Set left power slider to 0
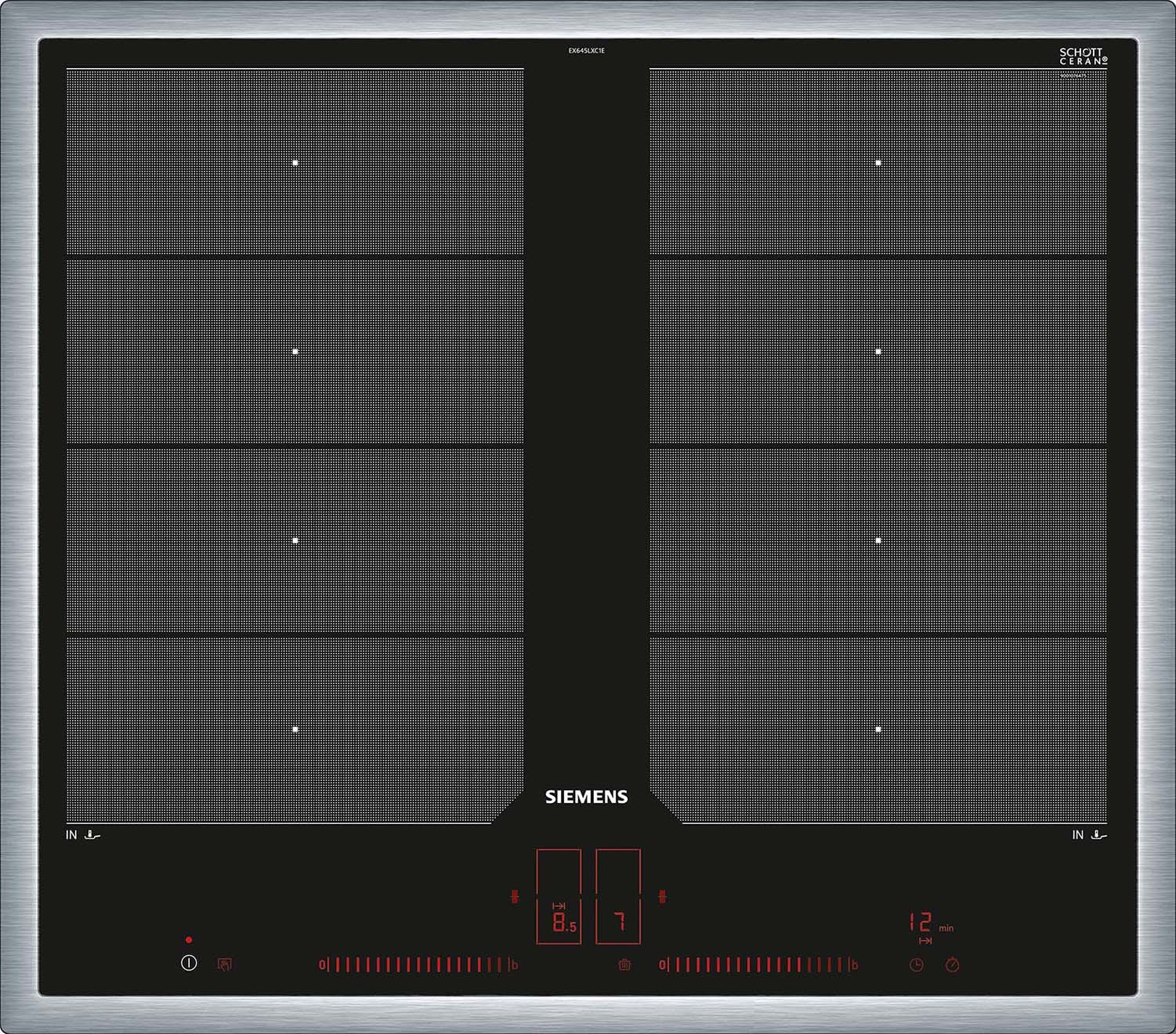Image resolution: width=1176 pixels, height=1034 pixels. point(322,965)
